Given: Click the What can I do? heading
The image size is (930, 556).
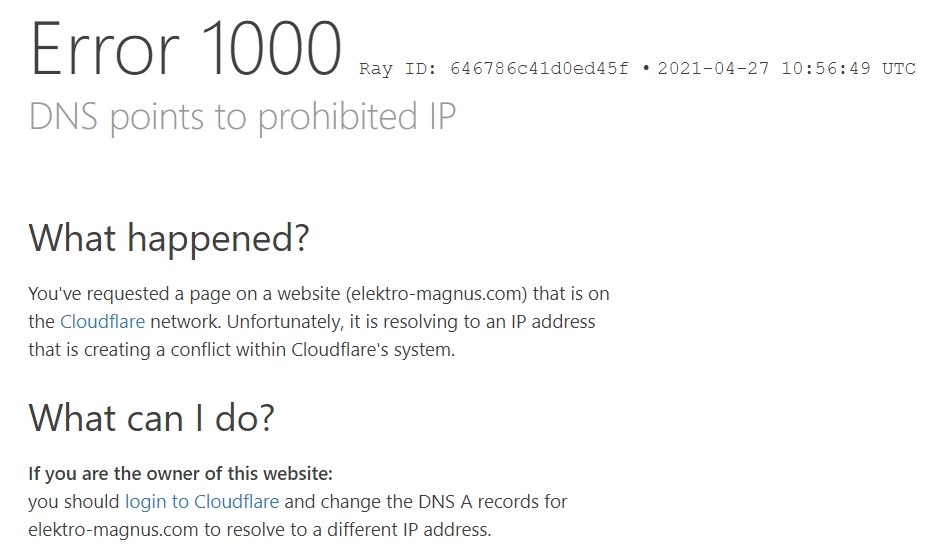Looking at the screenshot, I should tap(151, 418).
